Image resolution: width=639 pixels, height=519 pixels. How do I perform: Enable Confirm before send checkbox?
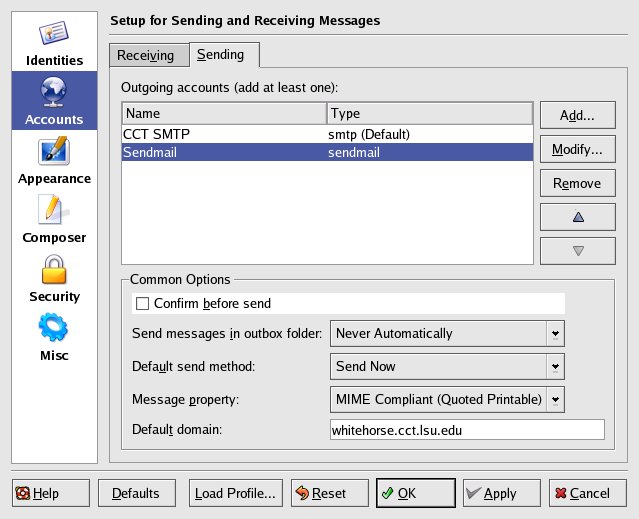click(x=142, y=303)
